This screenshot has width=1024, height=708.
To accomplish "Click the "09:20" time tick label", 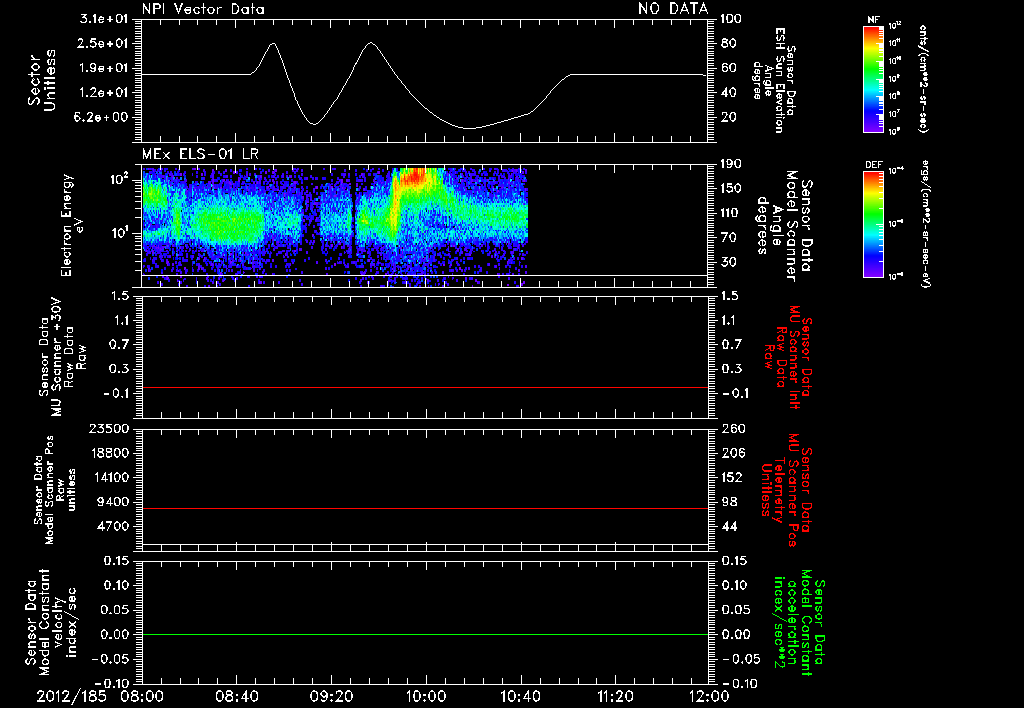I will 331,696.
